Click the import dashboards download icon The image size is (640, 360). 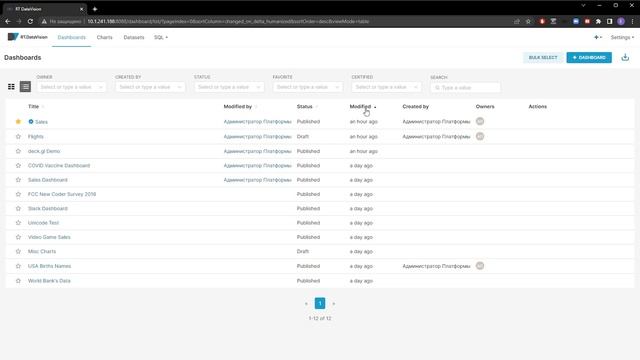625,58
